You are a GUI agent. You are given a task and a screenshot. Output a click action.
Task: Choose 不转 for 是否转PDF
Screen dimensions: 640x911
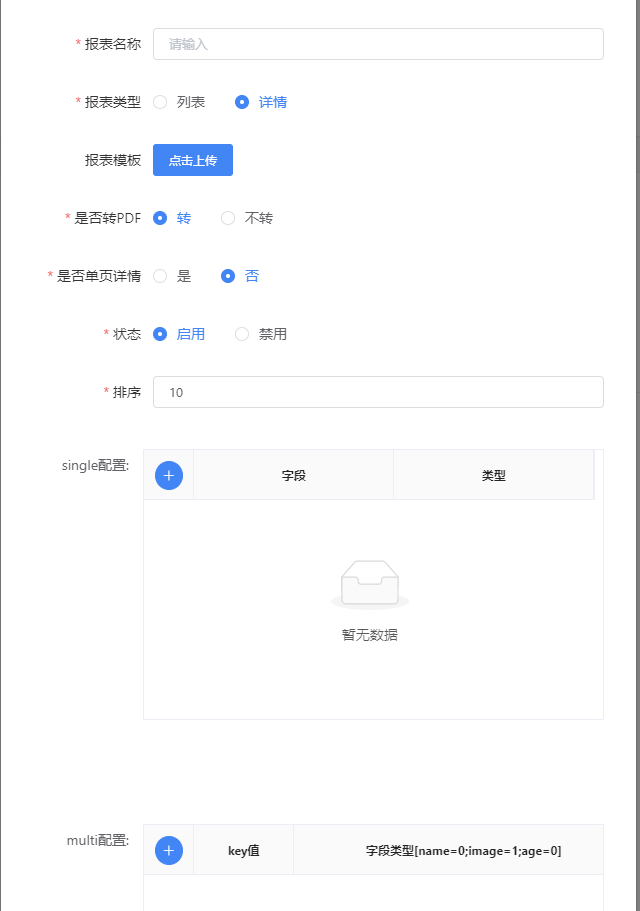pyautogui.click(x=228, y=218)
